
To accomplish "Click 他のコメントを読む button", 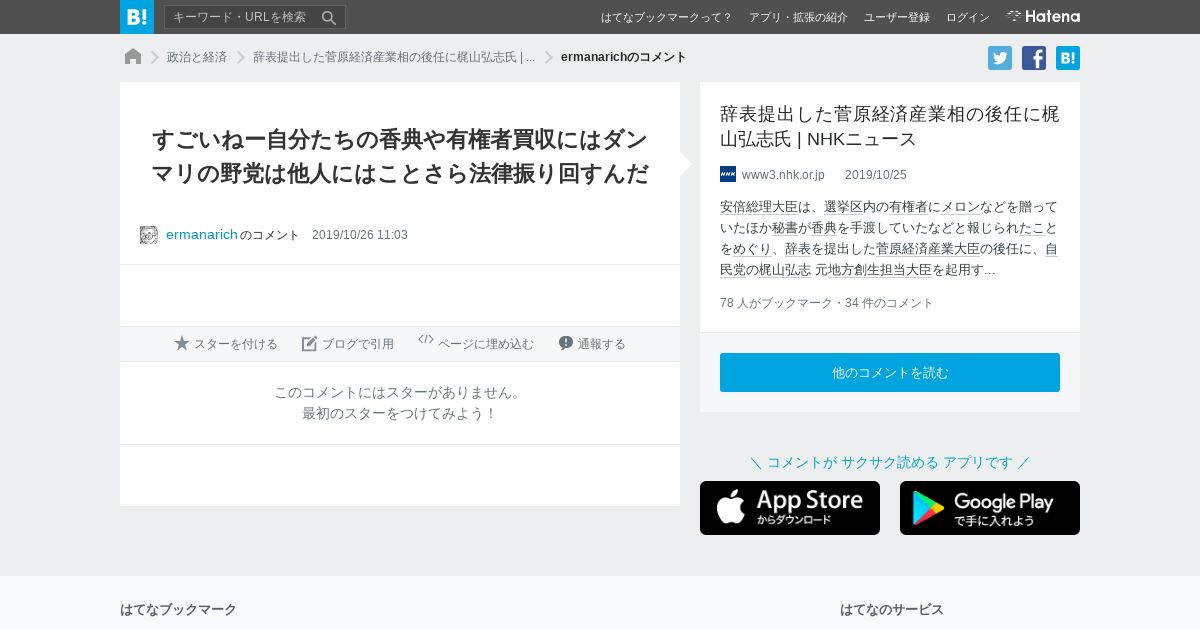I will click(890, 373).
